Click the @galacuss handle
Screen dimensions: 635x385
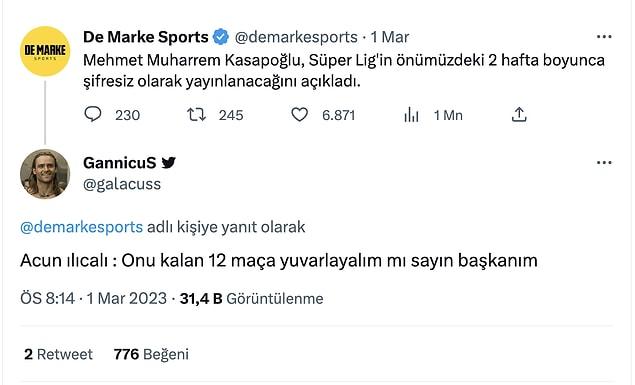tap(122, 184)
